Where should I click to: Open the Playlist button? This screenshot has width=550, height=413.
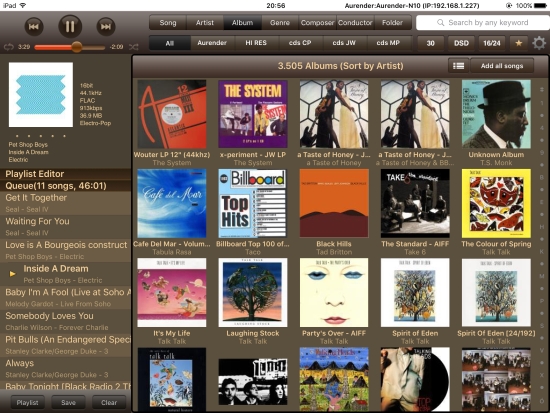point(27,402)
